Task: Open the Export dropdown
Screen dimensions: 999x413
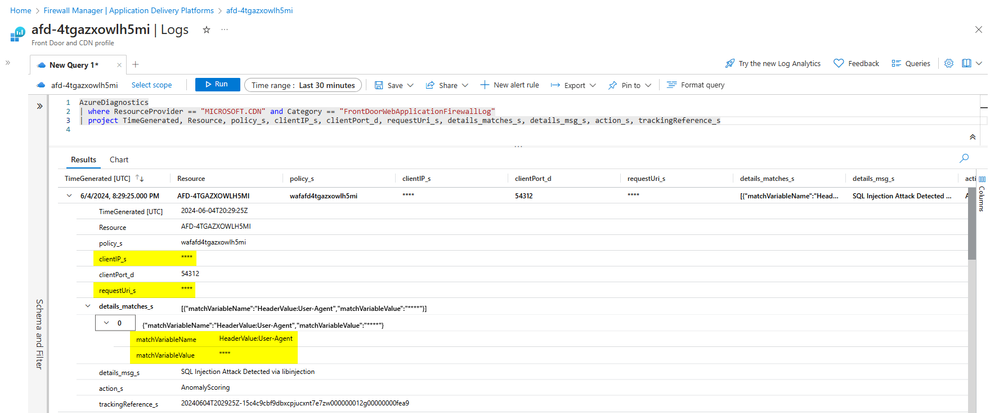Action: click(573, 85)
